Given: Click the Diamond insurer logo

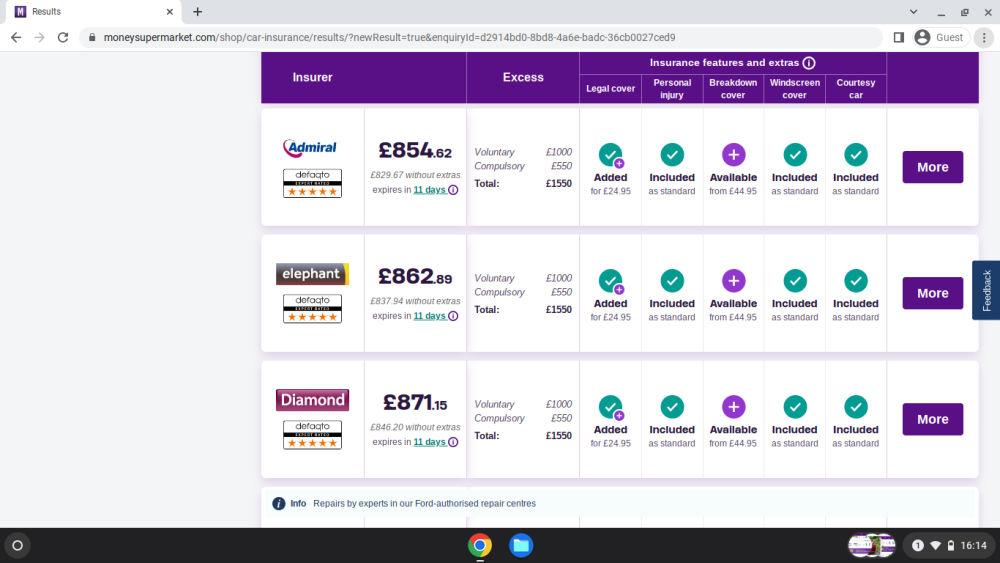Looking at the screenshot, I should pos(312,400).
